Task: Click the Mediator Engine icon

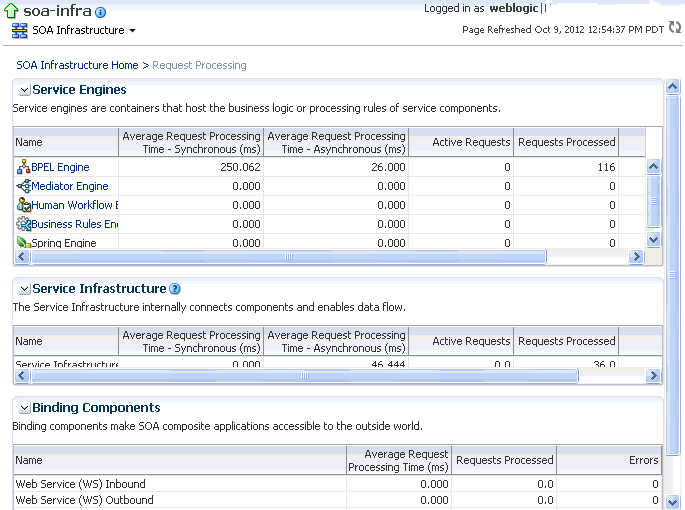Action: (x=23, y=186)
